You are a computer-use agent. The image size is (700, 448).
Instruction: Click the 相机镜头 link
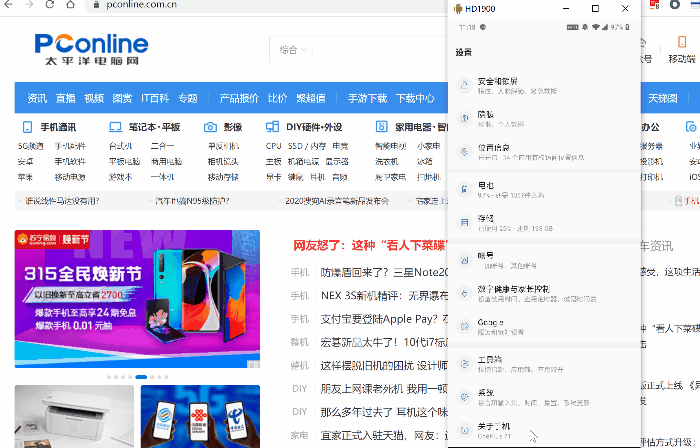point(223,162)
